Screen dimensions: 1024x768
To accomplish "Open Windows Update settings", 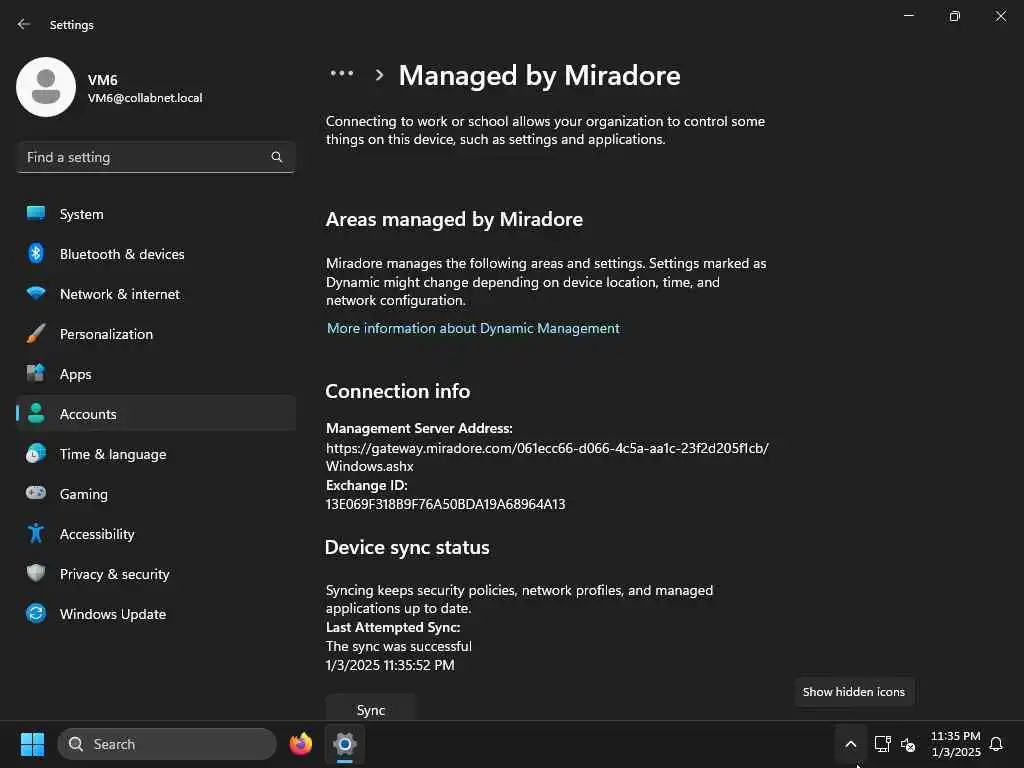I will [x=155, y=614].
